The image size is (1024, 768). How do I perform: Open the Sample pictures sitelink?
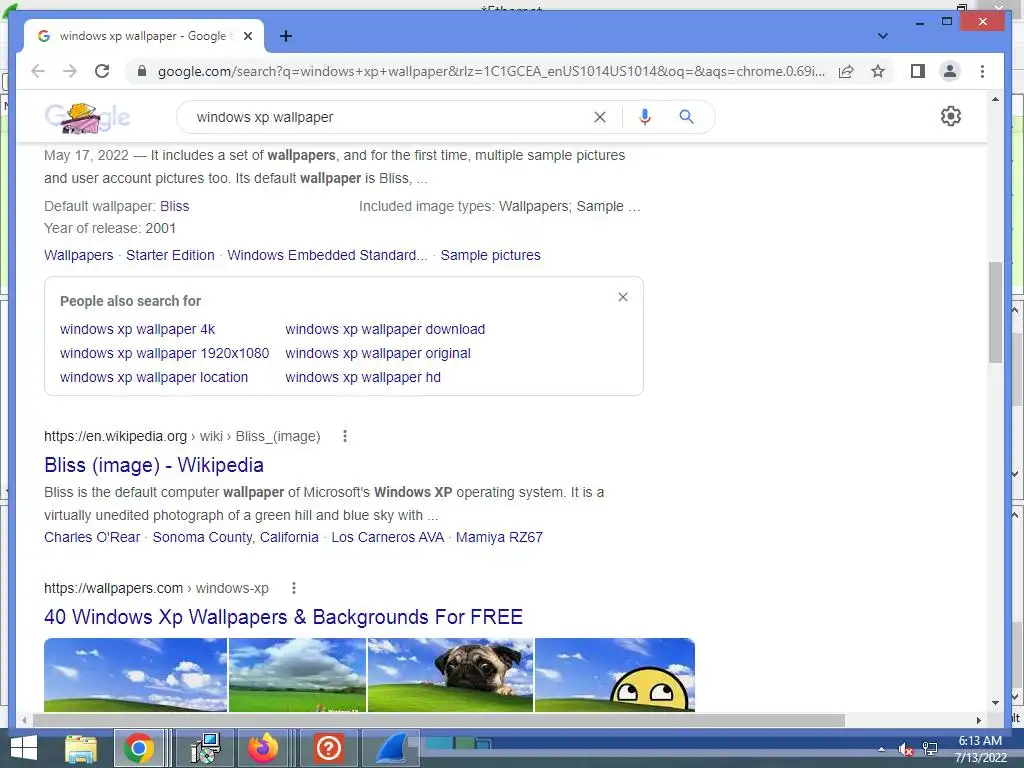[x=490, y=255]
